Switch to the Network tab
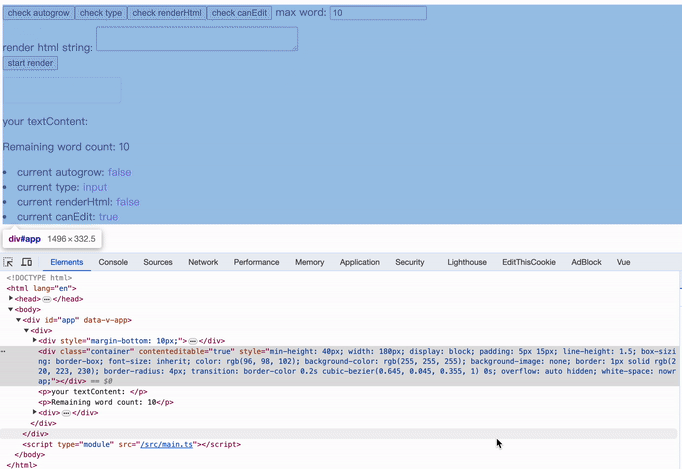Viewport: 682px width, 469px height. [x=203, y=262]
